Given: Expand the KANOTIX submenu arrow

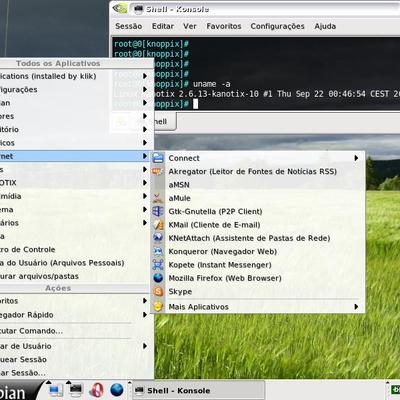Looking at the screenshot, I should (x=145, y=183).
